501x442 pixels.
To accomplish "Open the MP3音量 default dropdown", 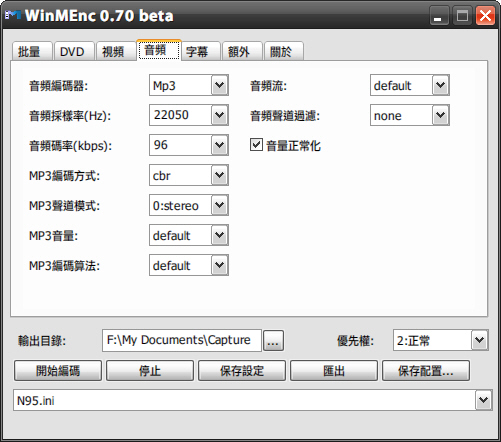I will pyautogui.click(x=220, y=235).
